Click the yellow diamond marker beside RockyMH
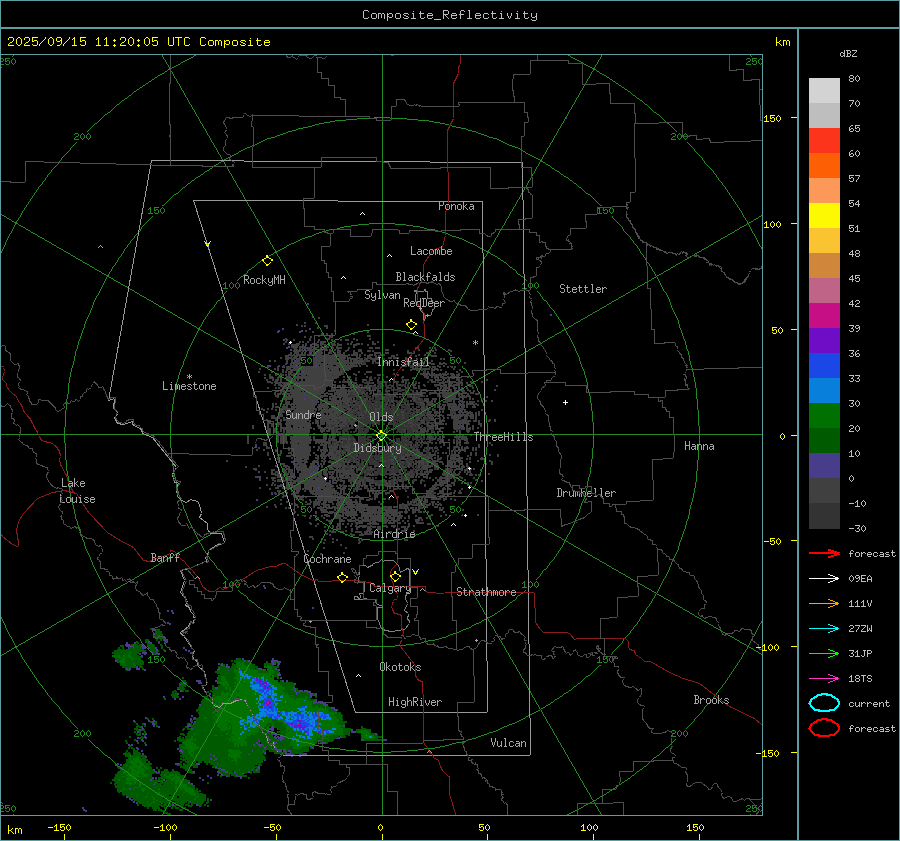The height and width of the screenshot is (841, 900). point(267,261)
